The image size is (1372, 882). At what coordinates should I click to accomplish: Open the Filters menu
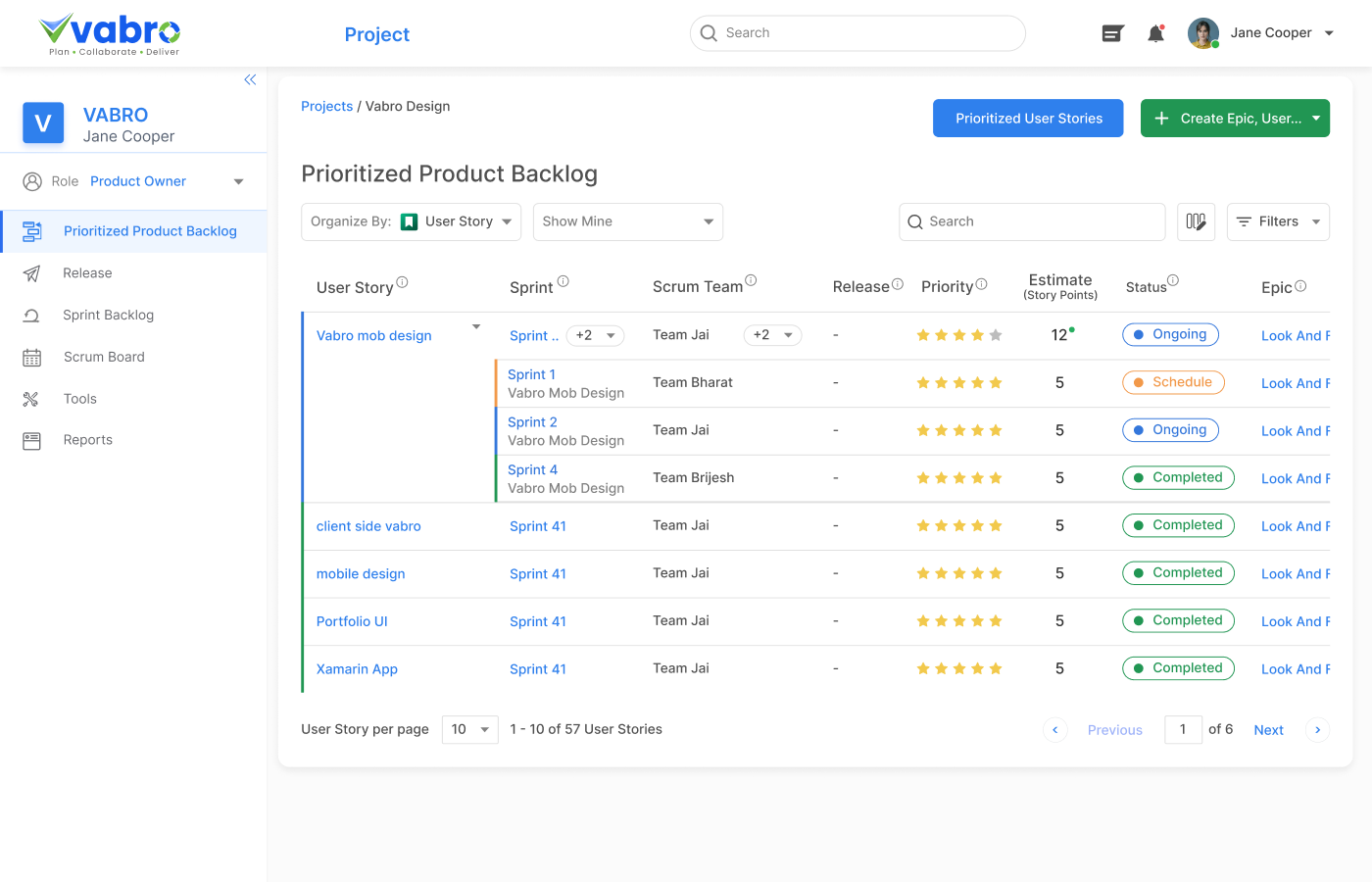[1278, 221]
